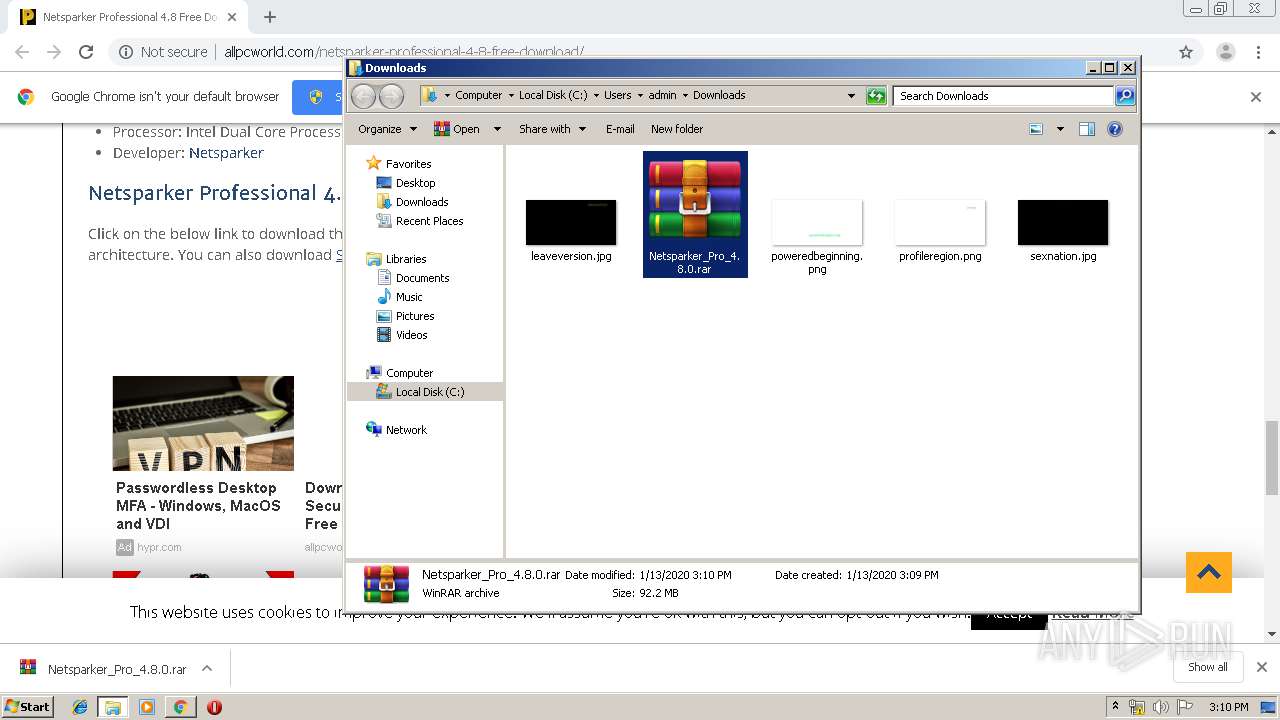Open the Organize dropdown menu
The height and width of the screenshot is (720, 1280).
(x=388, y=129)
